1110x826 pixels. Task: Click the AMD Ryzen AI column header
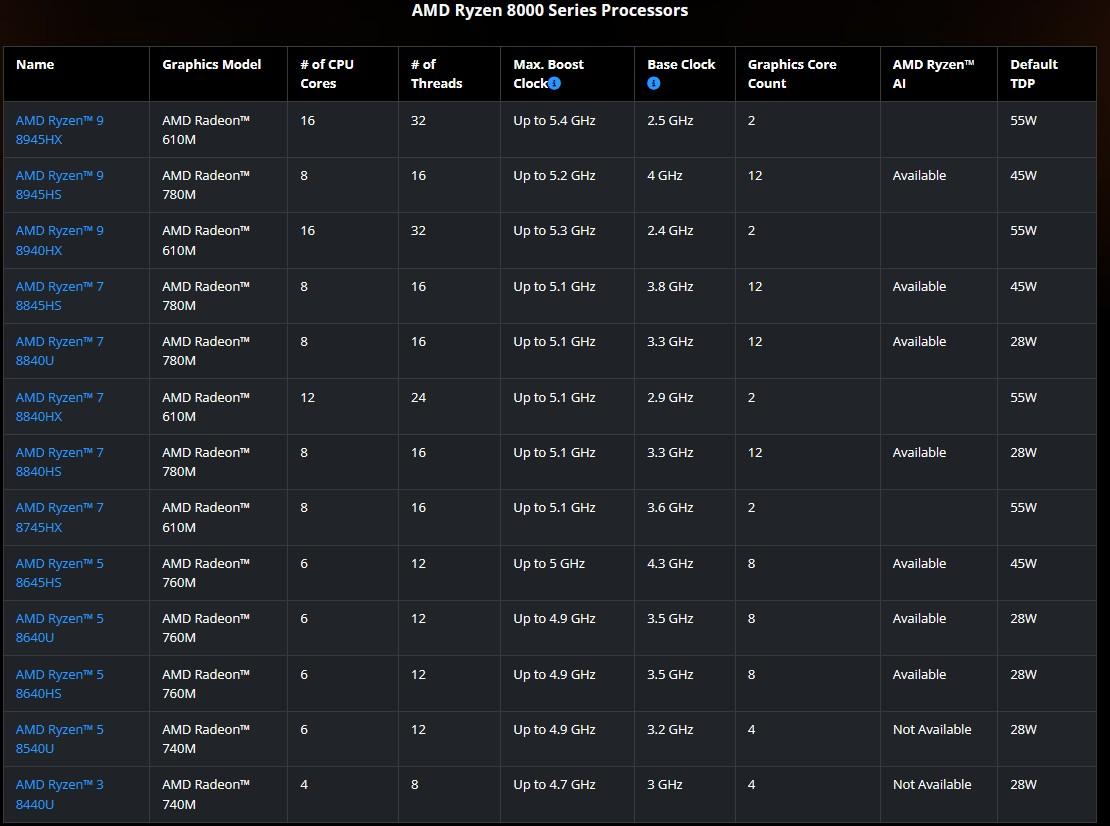(933, 74)
